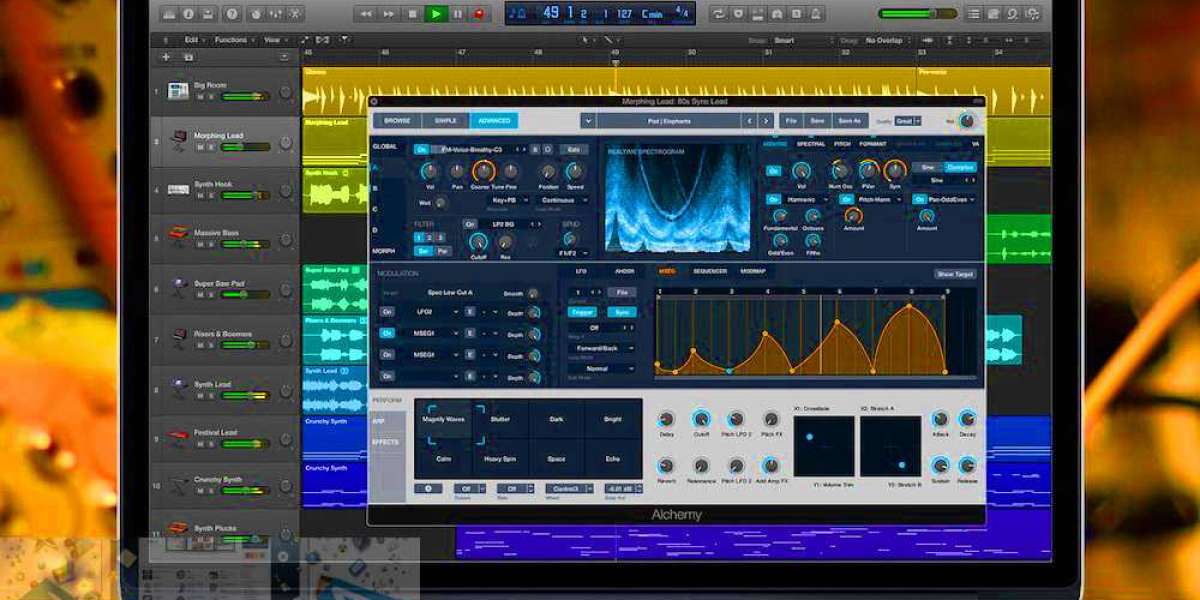Viewport: 1200px width, 600px height.
Task: Click the Show Target button
Action: tap(955, 274)
